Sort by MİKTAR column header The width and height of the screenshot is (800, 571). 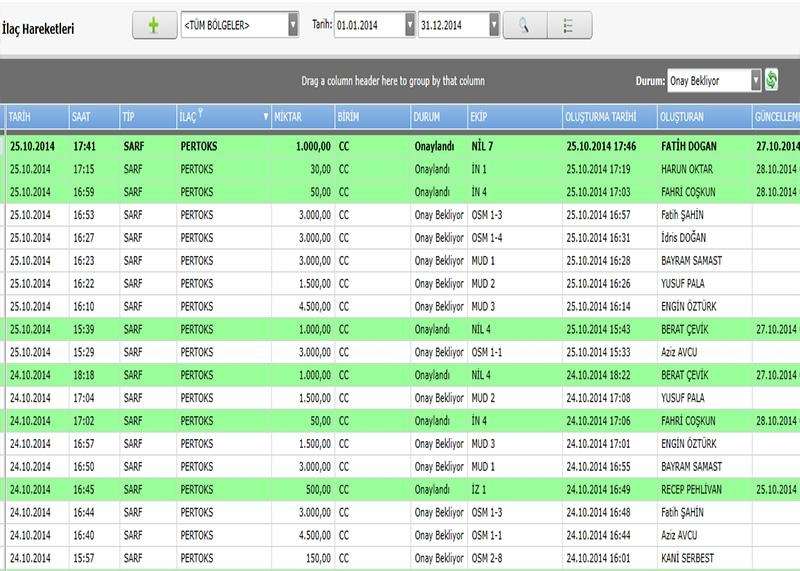[303, 117]
